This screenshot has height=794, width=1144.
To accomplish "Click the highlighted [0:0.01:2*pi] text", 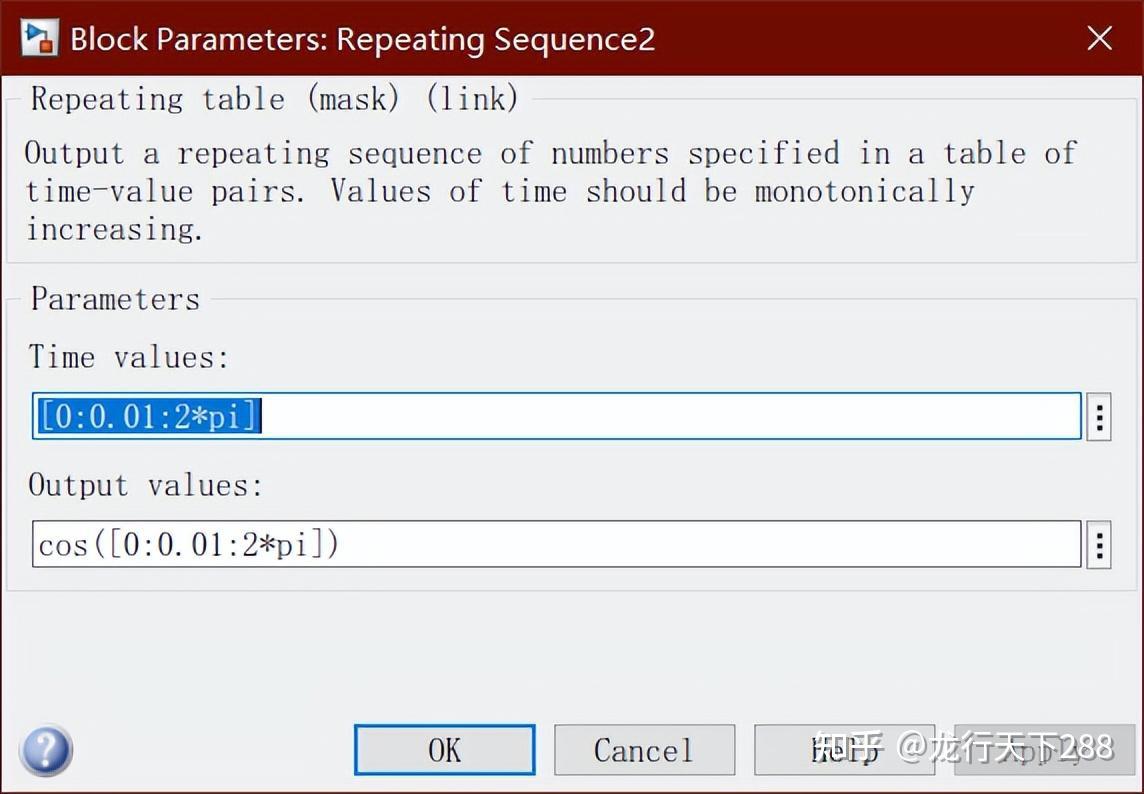I will click(x=149, y=416).
